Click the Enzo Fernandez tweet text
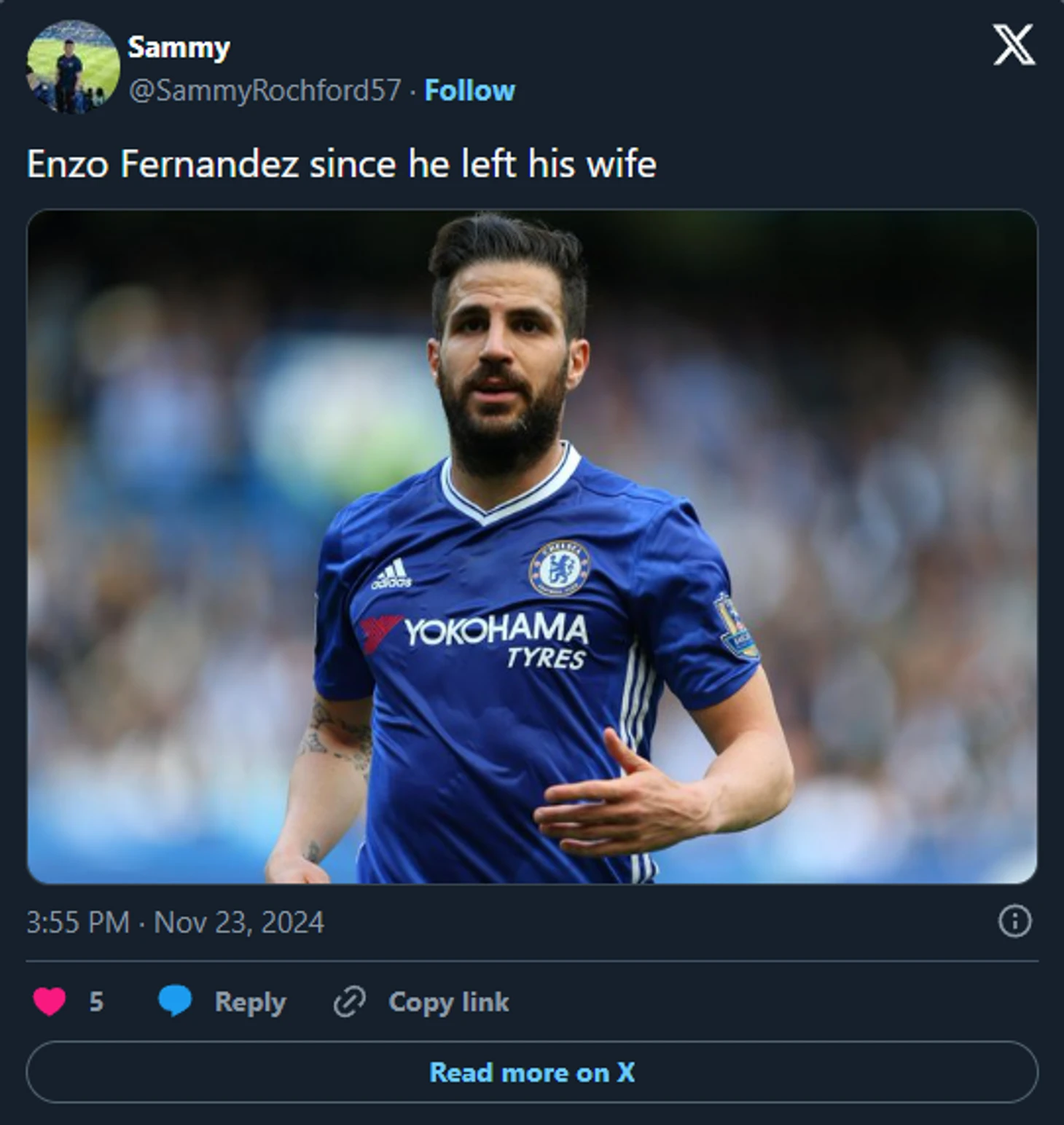 tap(341, 164)
